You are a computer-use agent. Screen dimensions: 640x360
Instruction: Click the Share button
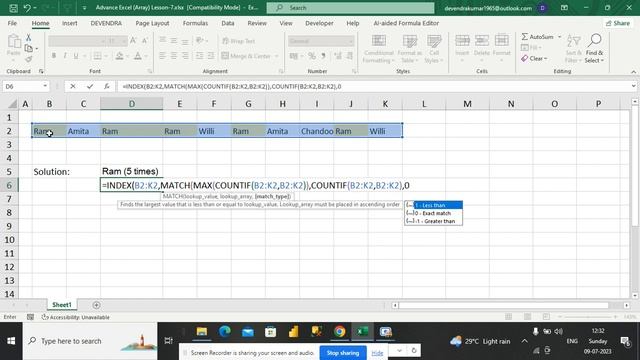[x=618, y=23]
